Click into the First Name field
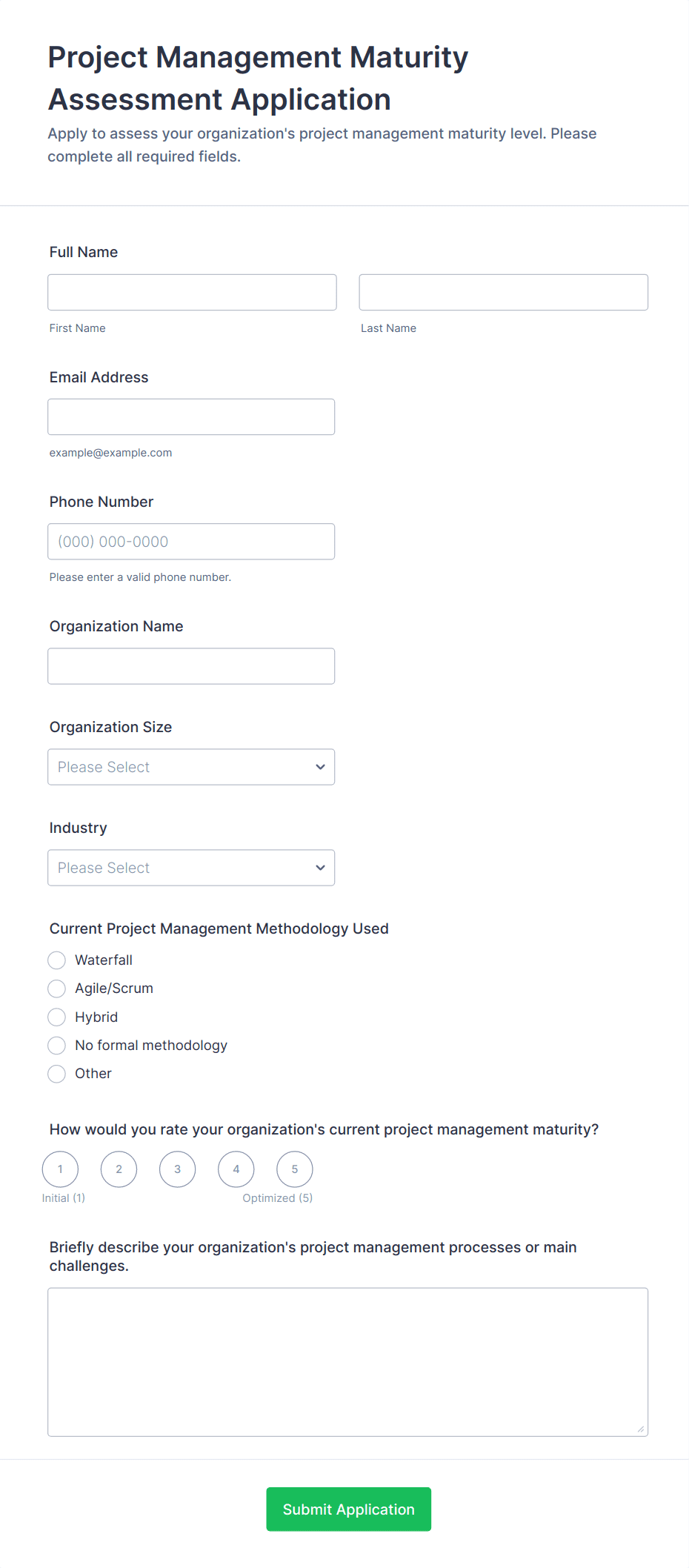Viewport: 689px width, 1568px height. coord(191,292)
